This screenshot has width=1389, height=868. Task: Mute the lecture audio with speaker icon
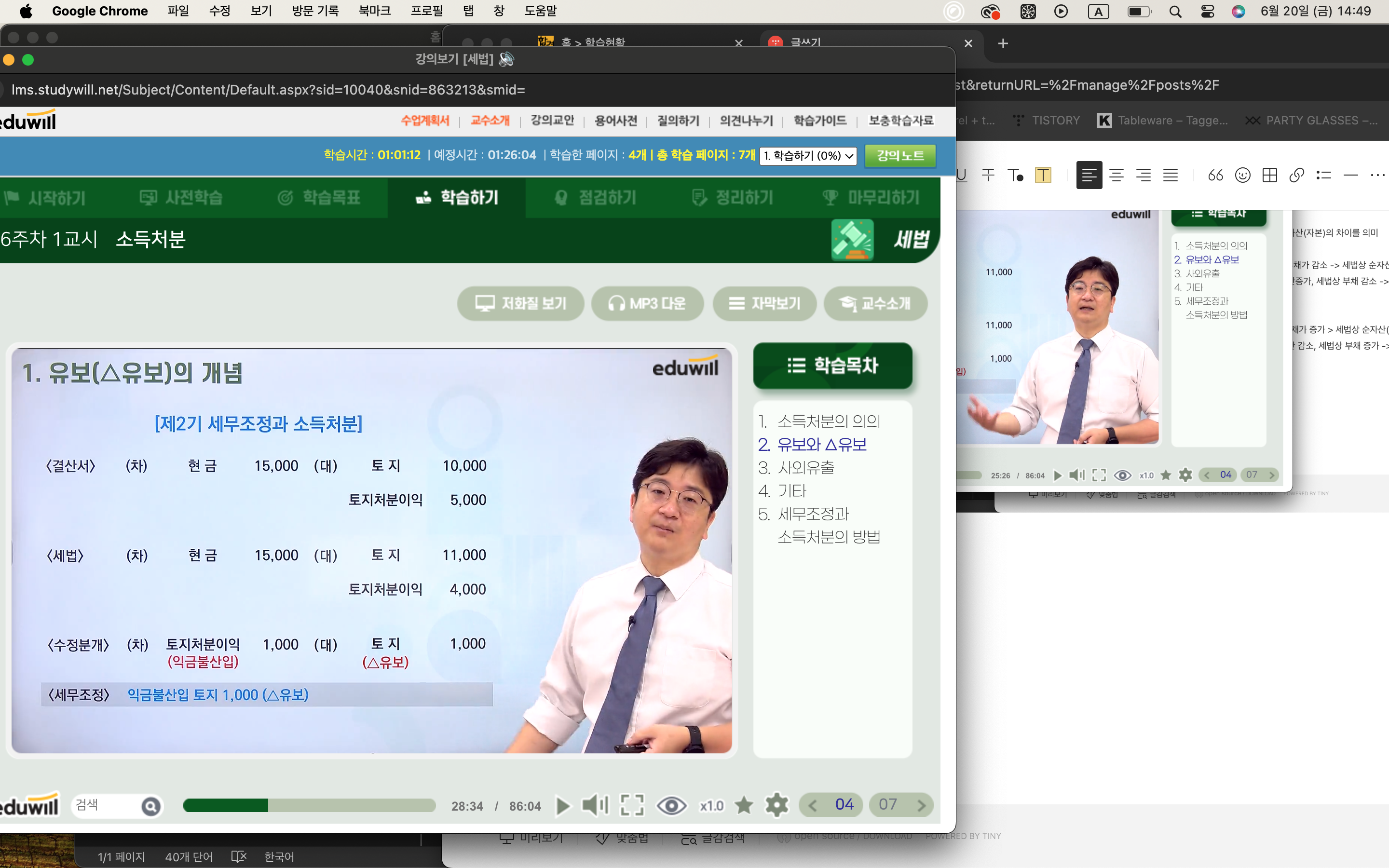pos(595,805)
